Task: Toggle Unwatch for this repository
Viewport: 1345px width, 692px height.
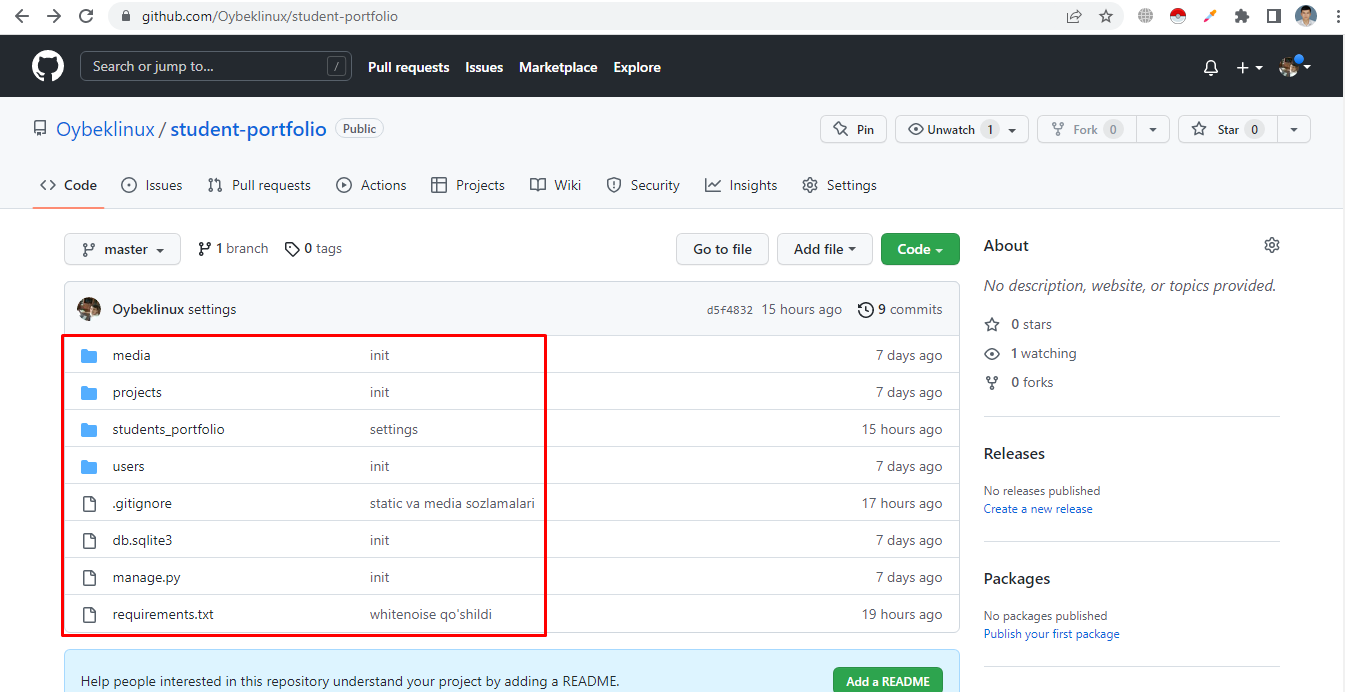Action: click(950, 129)
